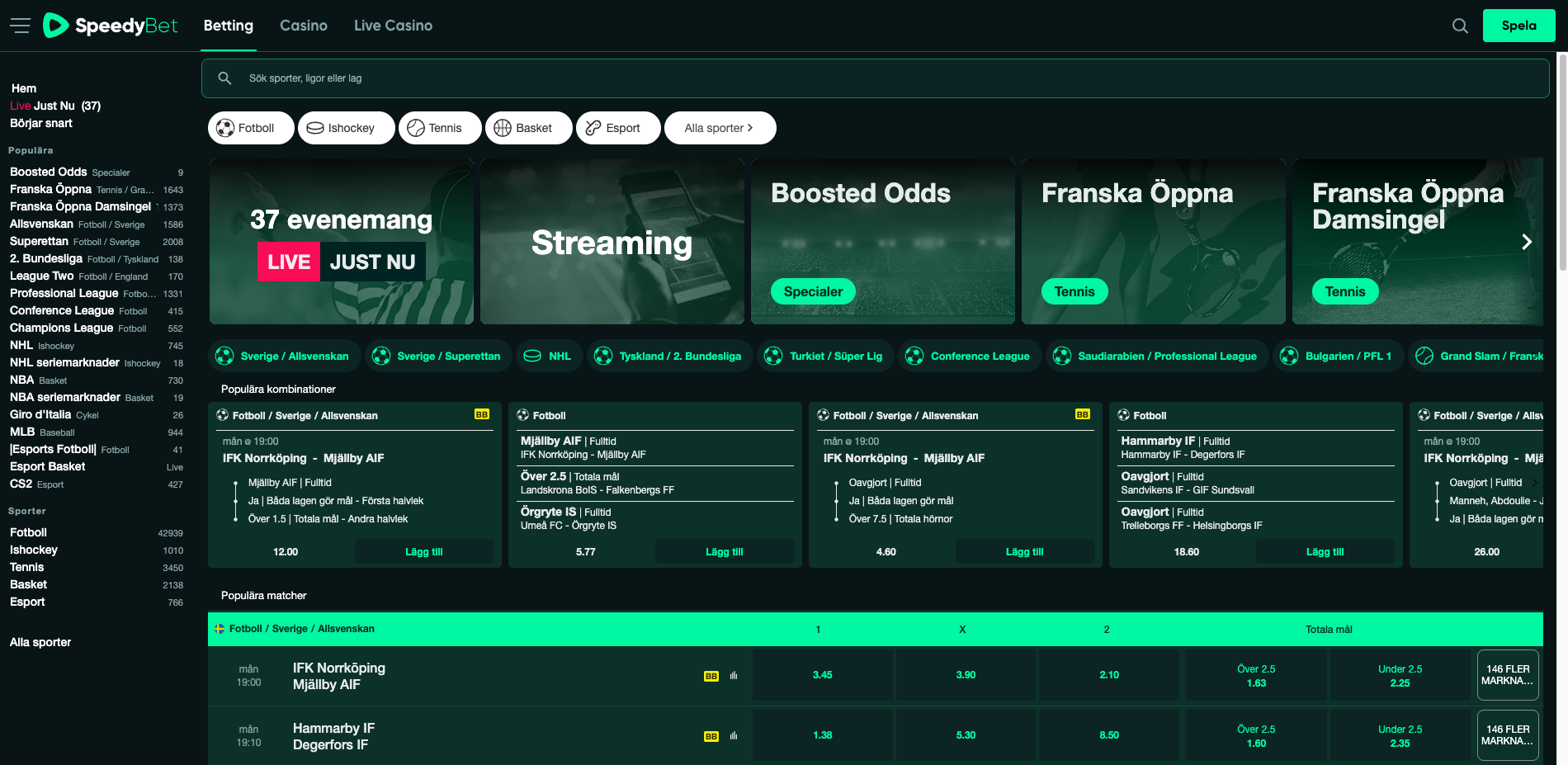The width and height of the screenshot is (1568, 765).
Task: Select the Esport sport chip
Action: coord(618,128)
